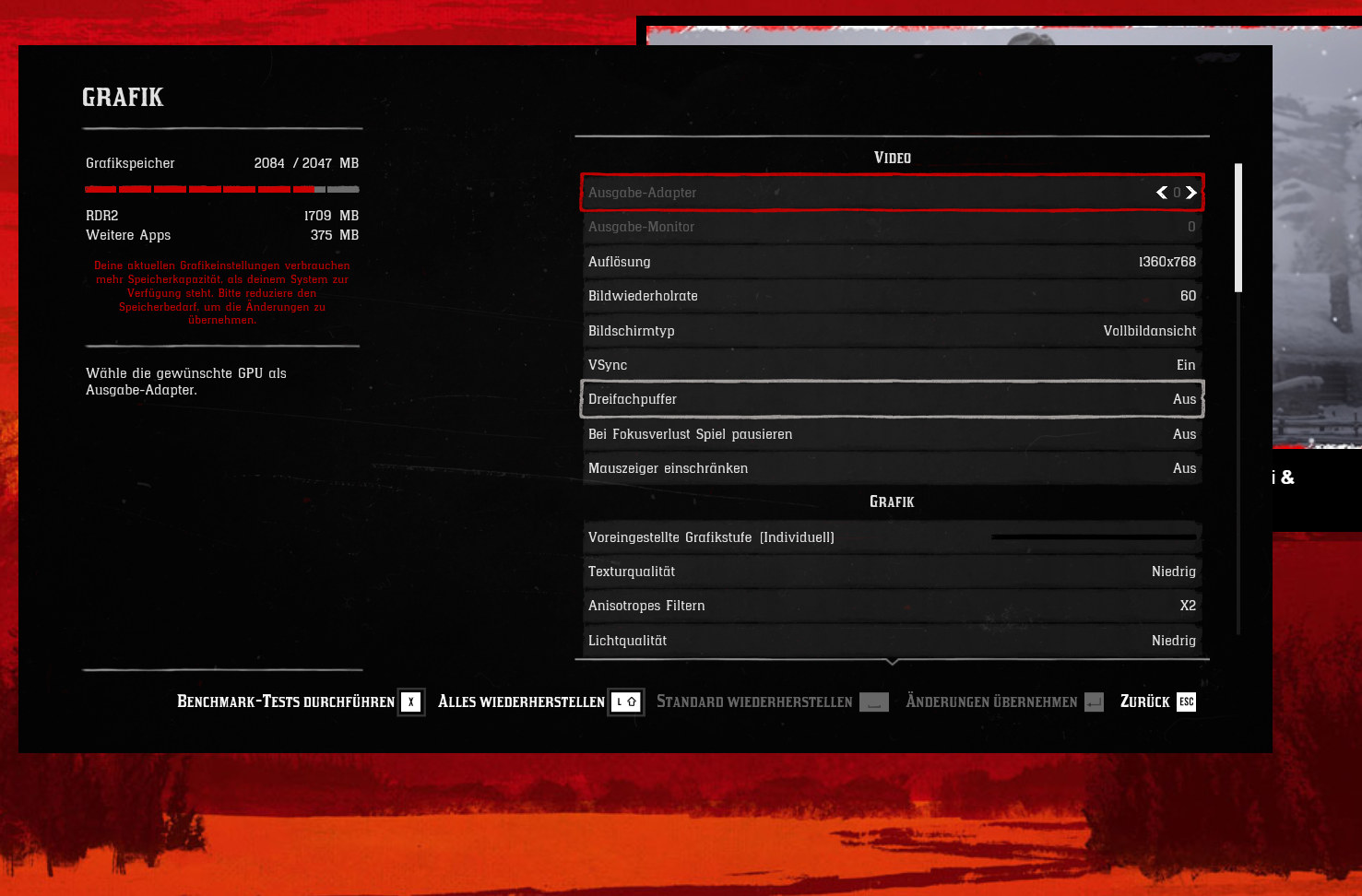Click the right chevron on Ausgabe-Adapter
The width and height of the screenshot is (1362, 896).
coord(1191,193)
